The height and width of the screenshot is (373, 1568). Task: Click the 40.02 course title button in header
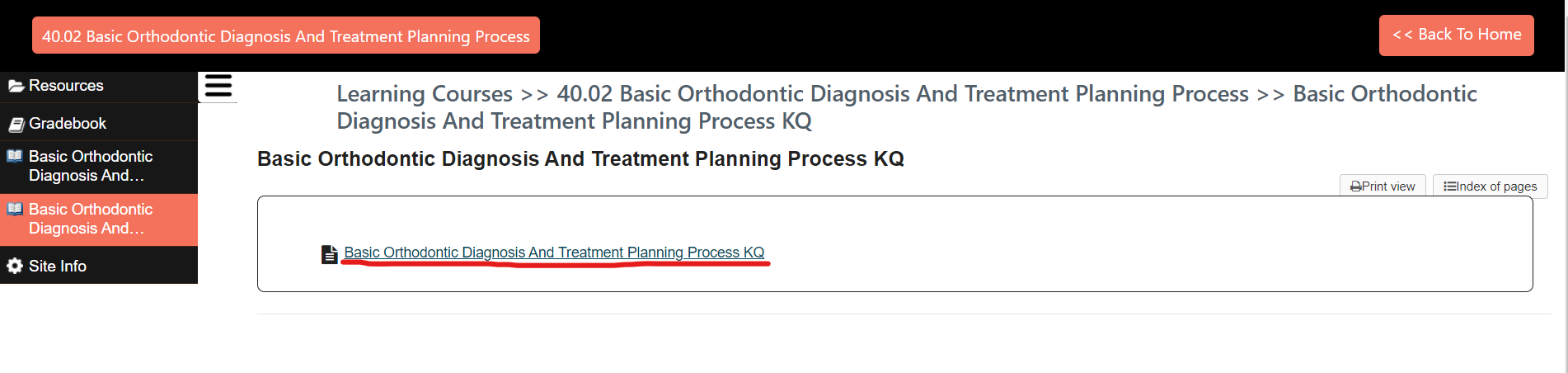pos(285,35)
